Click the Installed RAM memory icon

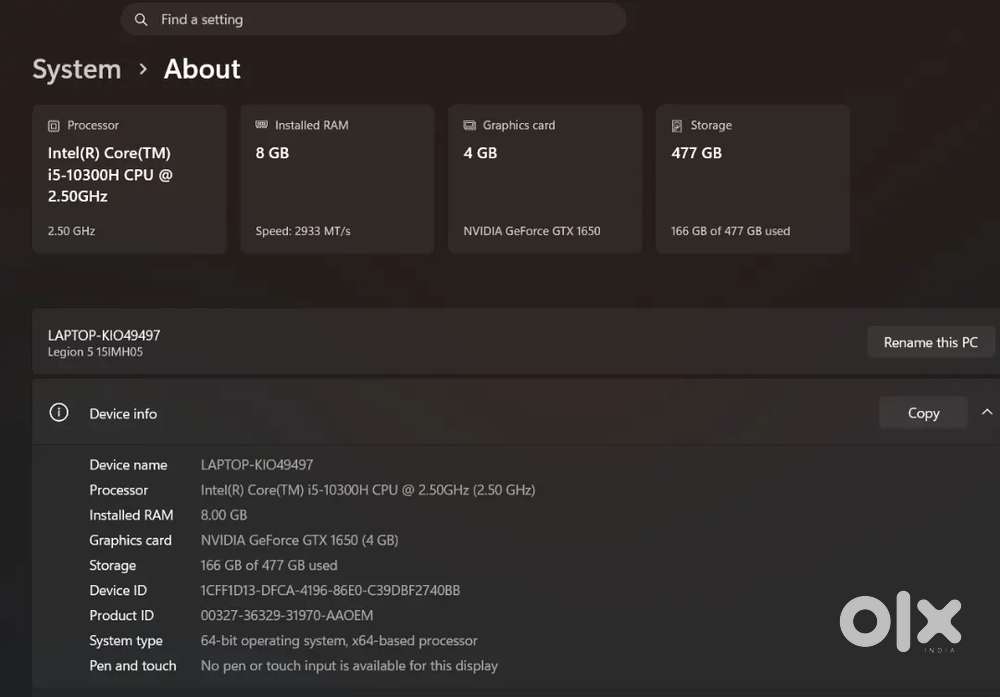click(x=261, y=124)
